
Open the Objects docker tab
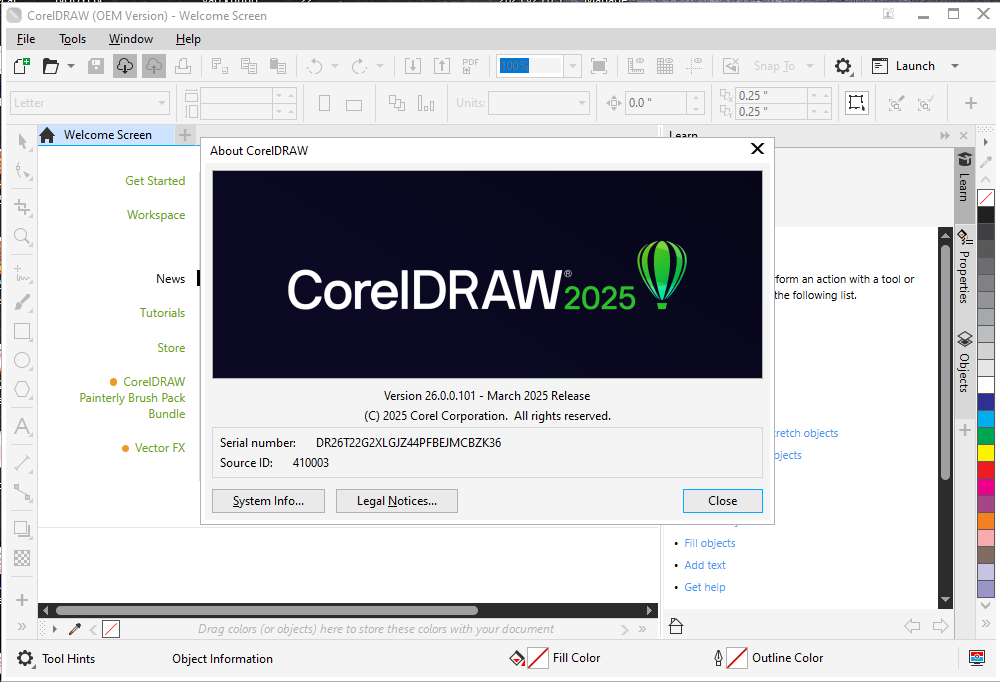[964, 362]
